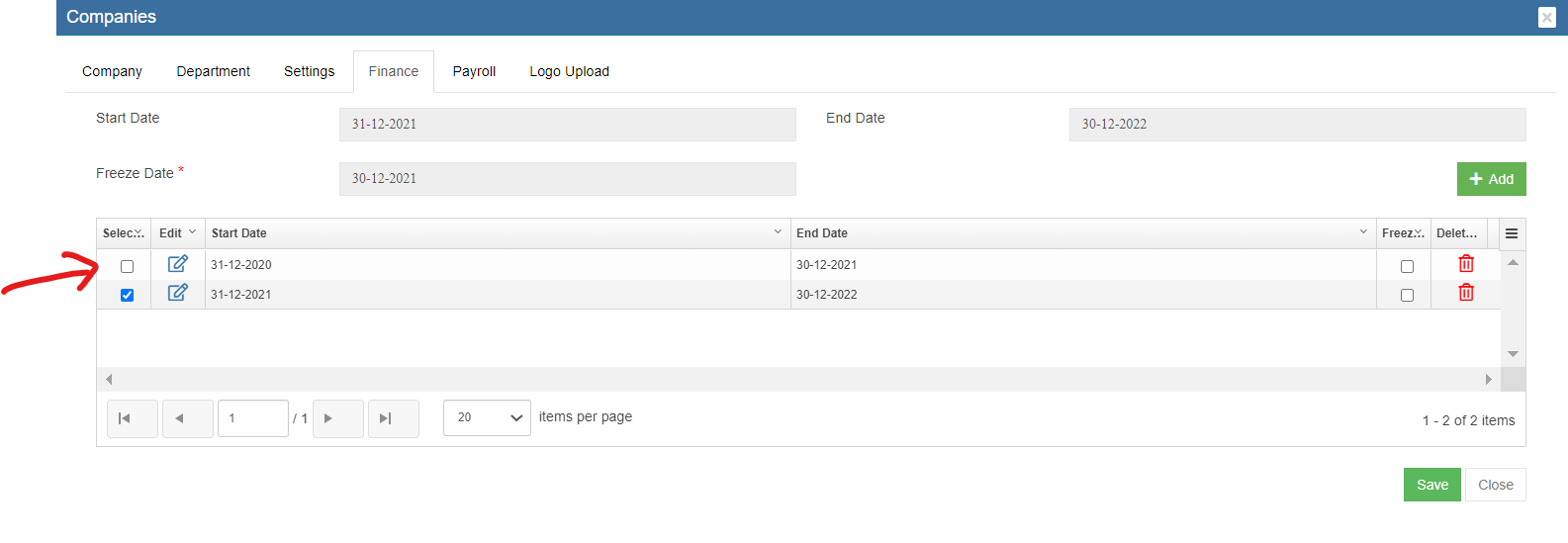1568x543 pixels.
Task: Tick Freeze checkbox for row ending 30-12-2021
Action: [x=1407, y=266]
